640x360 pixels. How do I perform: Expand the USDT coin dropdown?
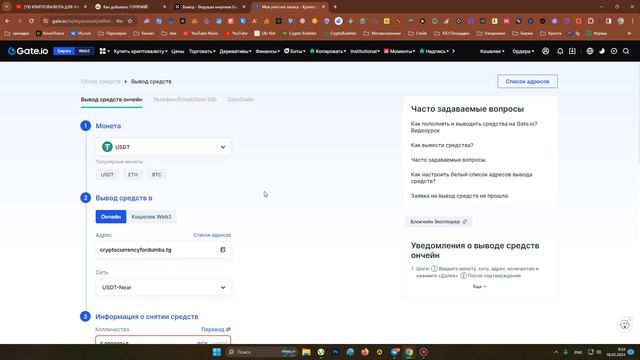pos(163,147)
